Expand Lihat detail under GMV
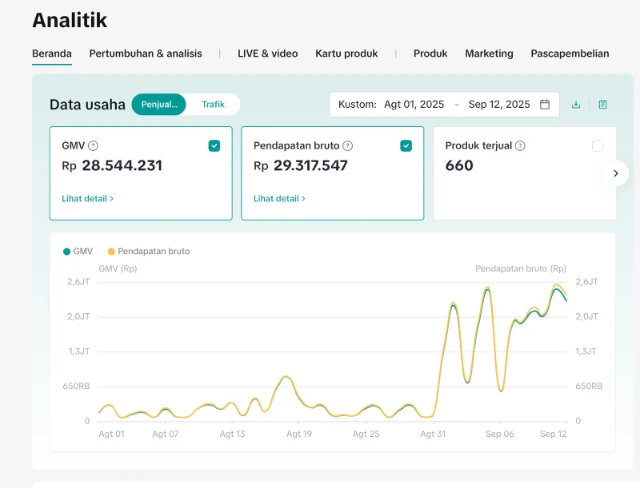The width and height of the screenshot is (640, 488). [87, 199]
